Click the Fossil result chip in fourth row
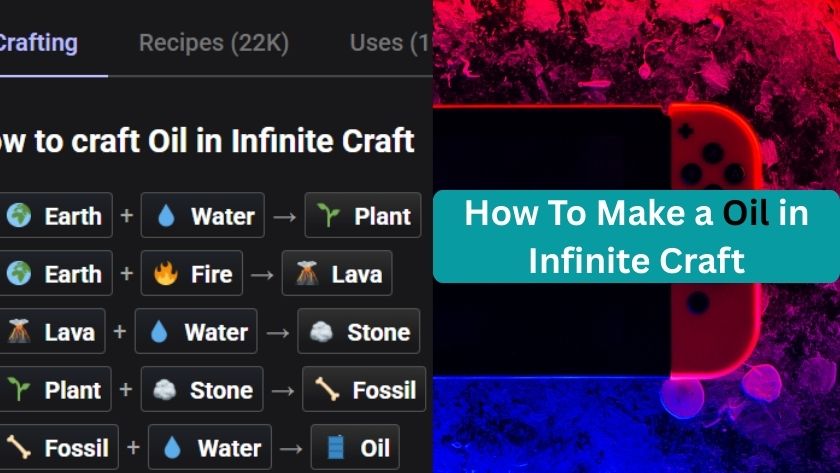Screen dimensions: 840x473 [364, 389]
